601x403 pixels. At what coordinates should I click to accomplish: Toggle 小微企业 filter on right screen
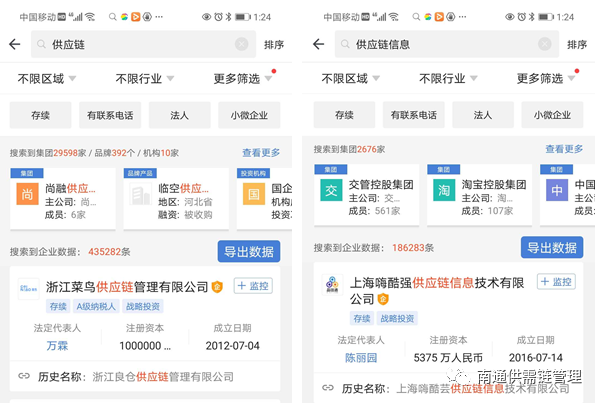pyautogui.click(x=552, y=115)
